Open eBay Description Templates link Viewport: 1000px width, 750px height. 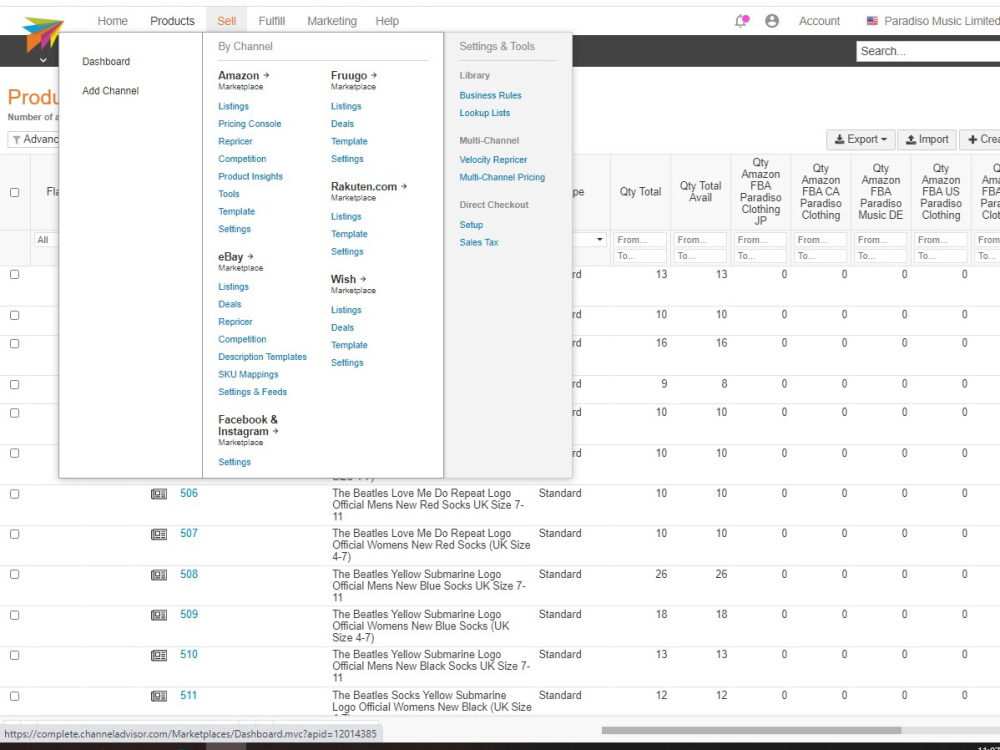pyautogui.click(x=262, y=357)
